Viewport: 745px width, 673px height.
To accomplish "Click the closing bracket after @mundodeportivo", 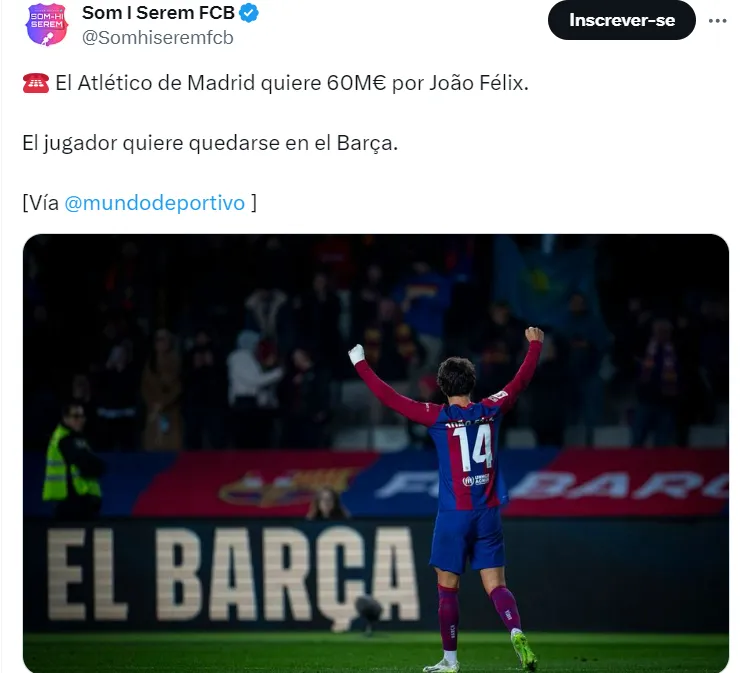I will 254,203.
